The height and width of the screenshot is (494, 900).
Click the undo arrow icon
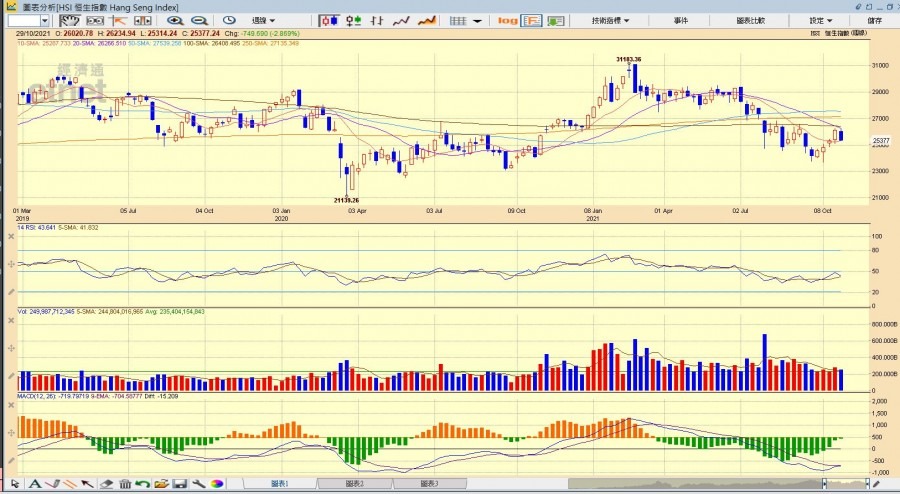[x=142, y=484]
